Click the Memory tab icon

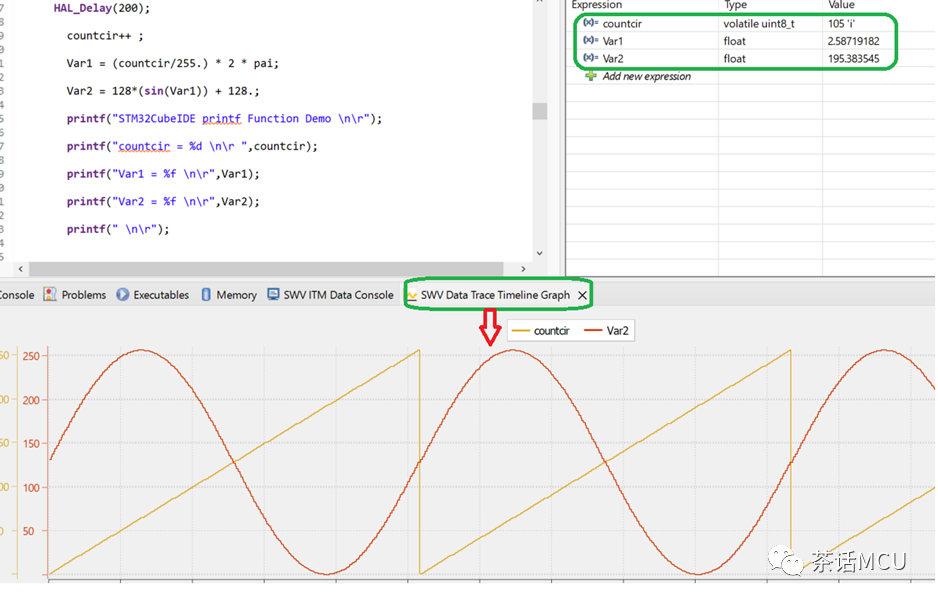pyautogui.click(x=206, y=294)
